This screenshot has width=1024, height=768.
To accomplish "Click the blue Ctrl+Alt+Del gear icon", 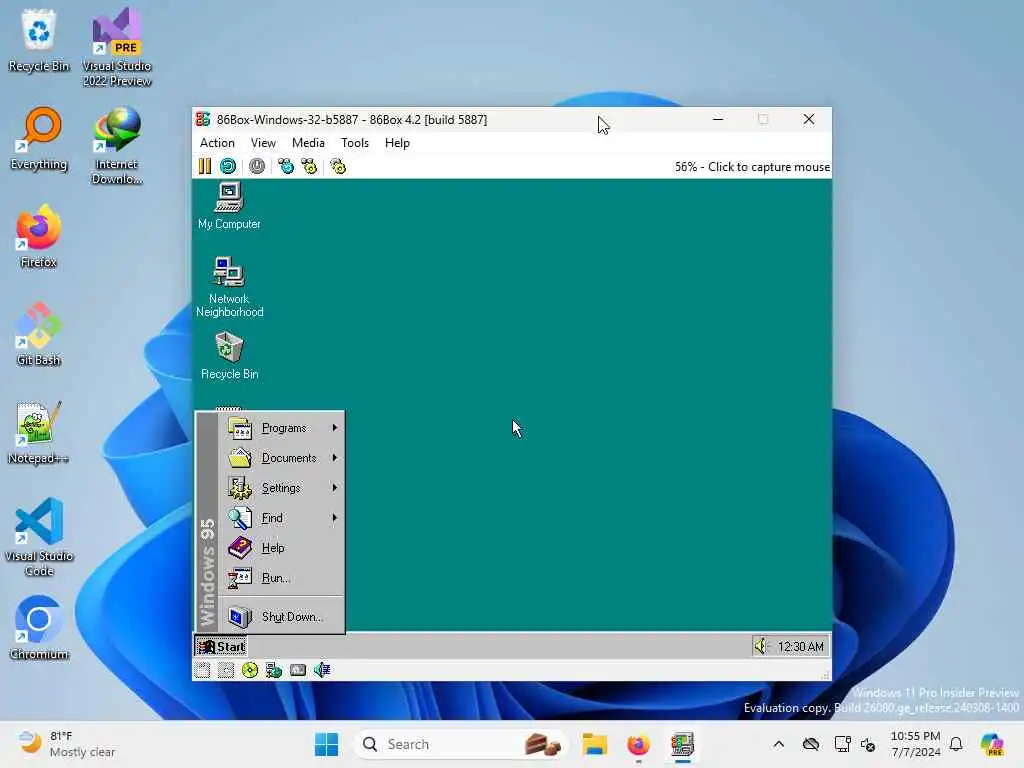I will coord(286,167).
